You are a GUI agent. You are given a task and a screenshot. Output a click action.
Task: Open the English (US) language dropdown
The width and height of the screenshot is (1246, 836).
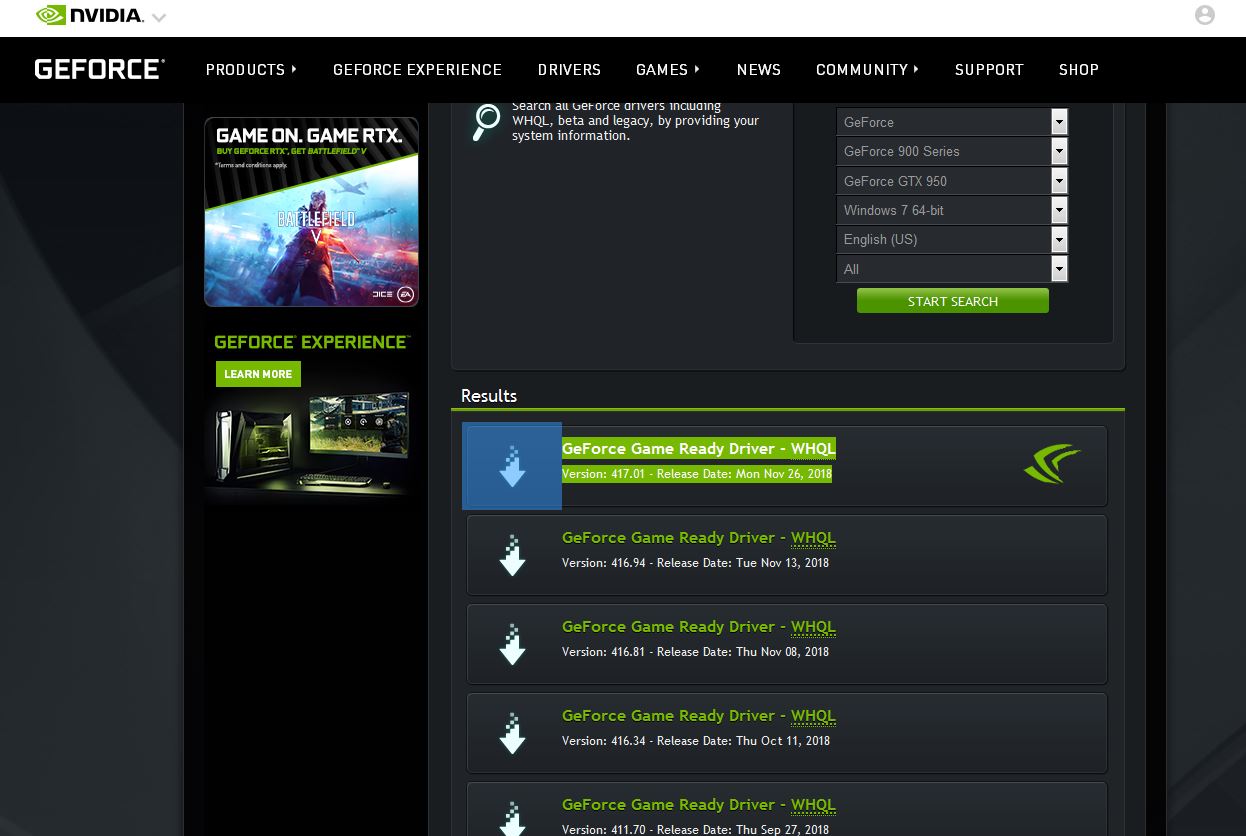[952, 239]
